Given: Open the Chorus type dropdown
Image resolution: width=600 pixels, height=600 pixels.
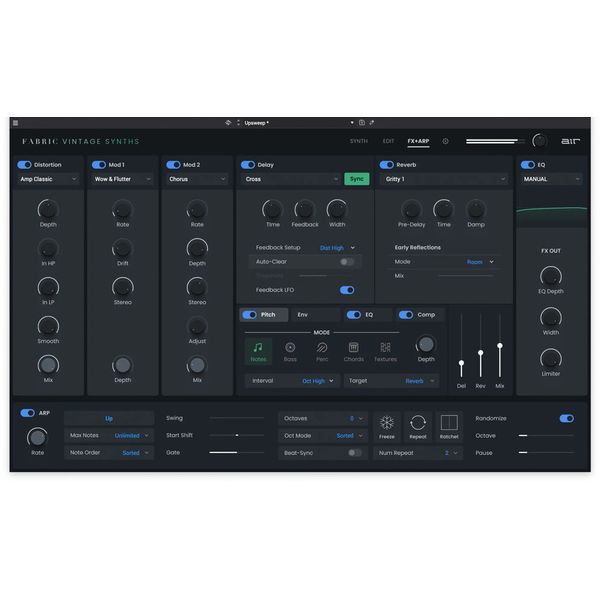Looking at the screenshot, I should coord(197,179).
